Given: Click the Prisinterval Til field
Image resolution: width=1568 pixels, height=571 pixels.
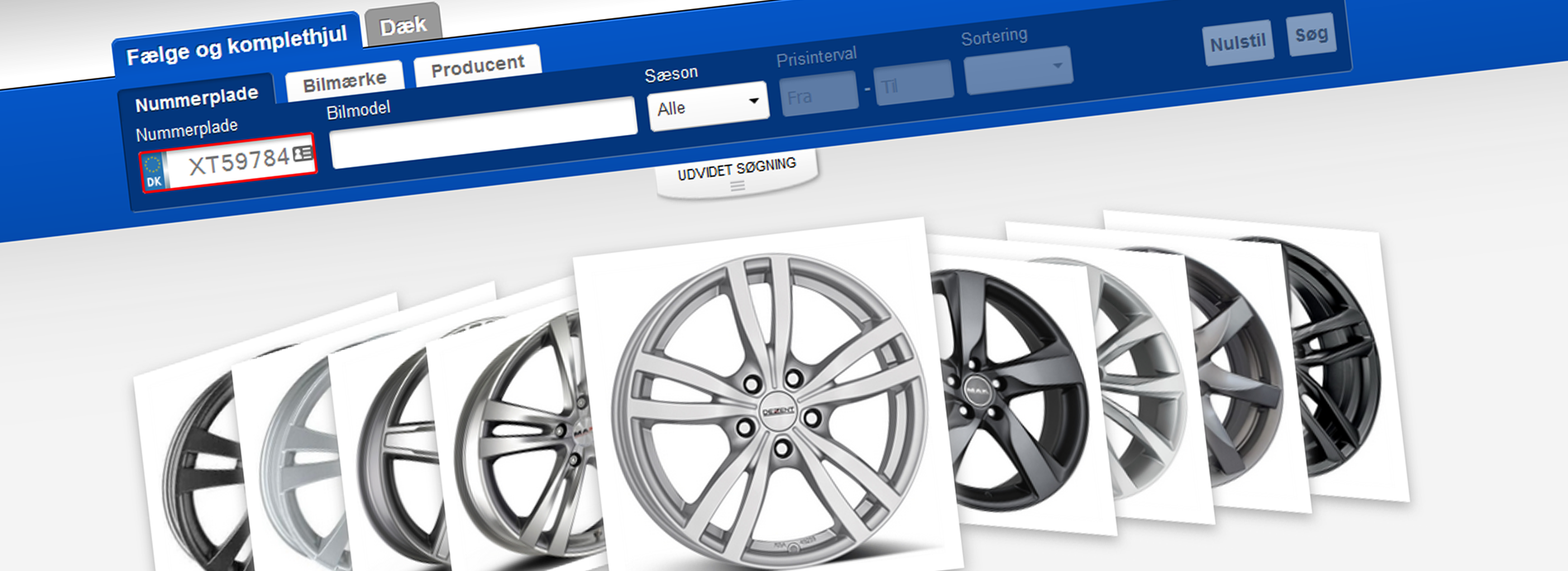Looking at the screenshot, I should (x=914, y=82).
